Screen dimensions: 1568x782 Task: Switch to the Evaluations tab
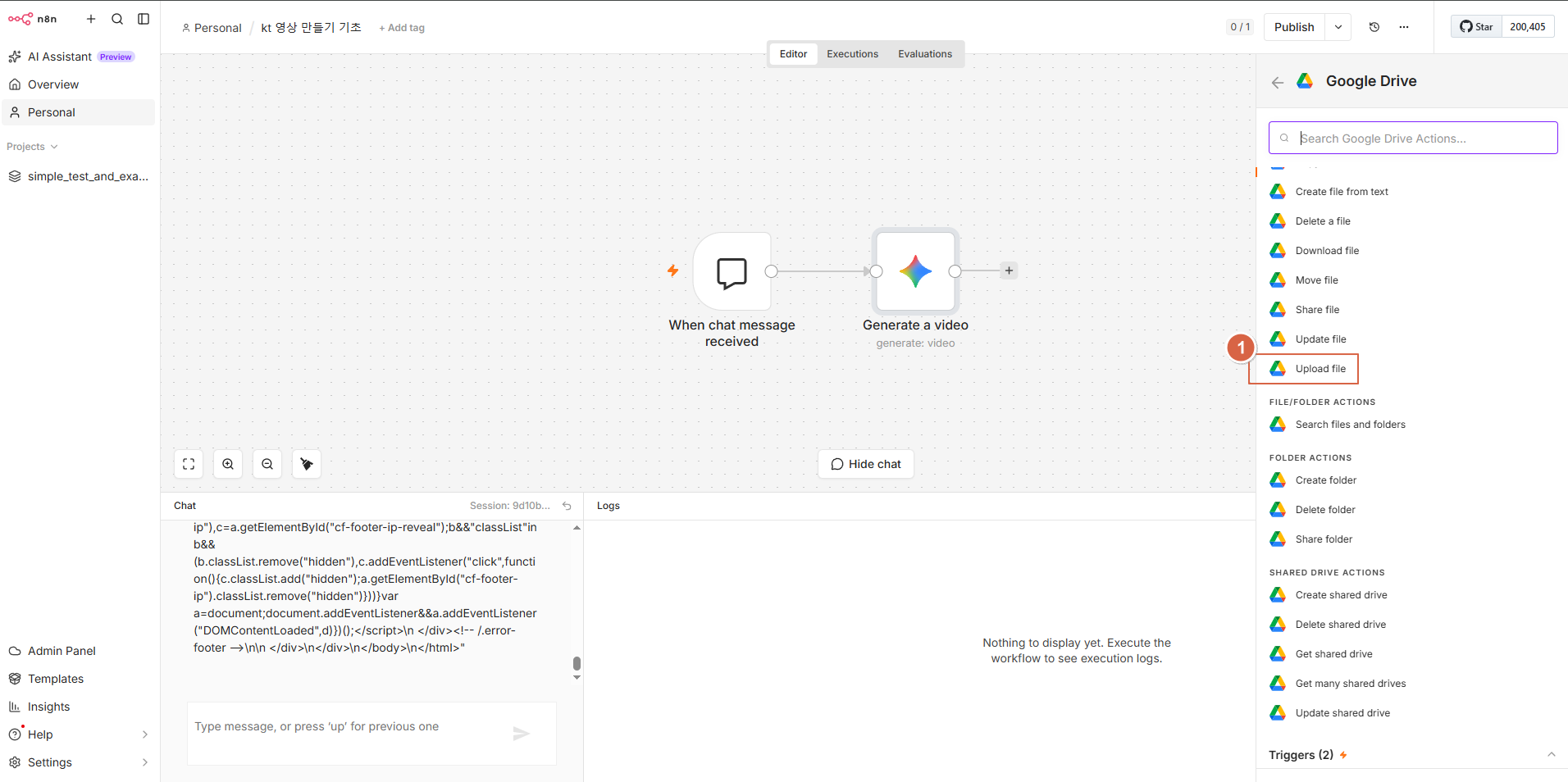[925, 54]
